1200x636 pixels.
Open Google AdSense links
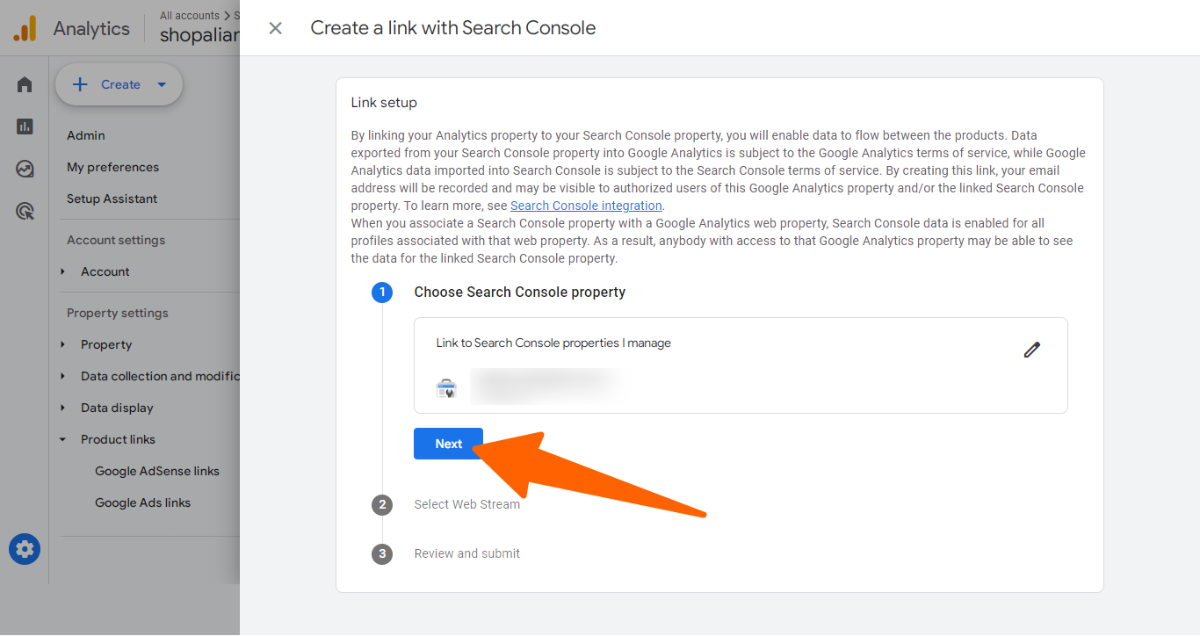(157, 471)
